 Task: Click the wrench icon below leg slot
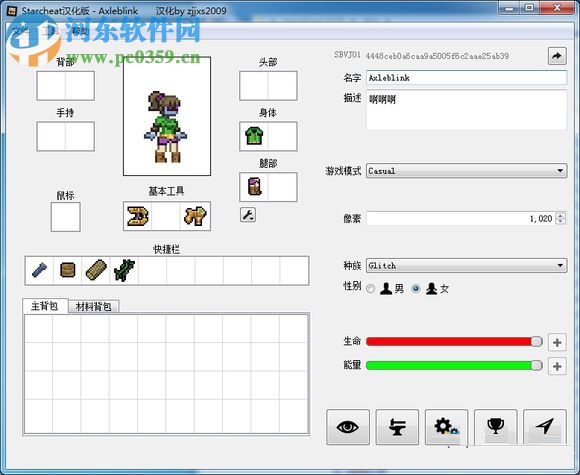248,215
